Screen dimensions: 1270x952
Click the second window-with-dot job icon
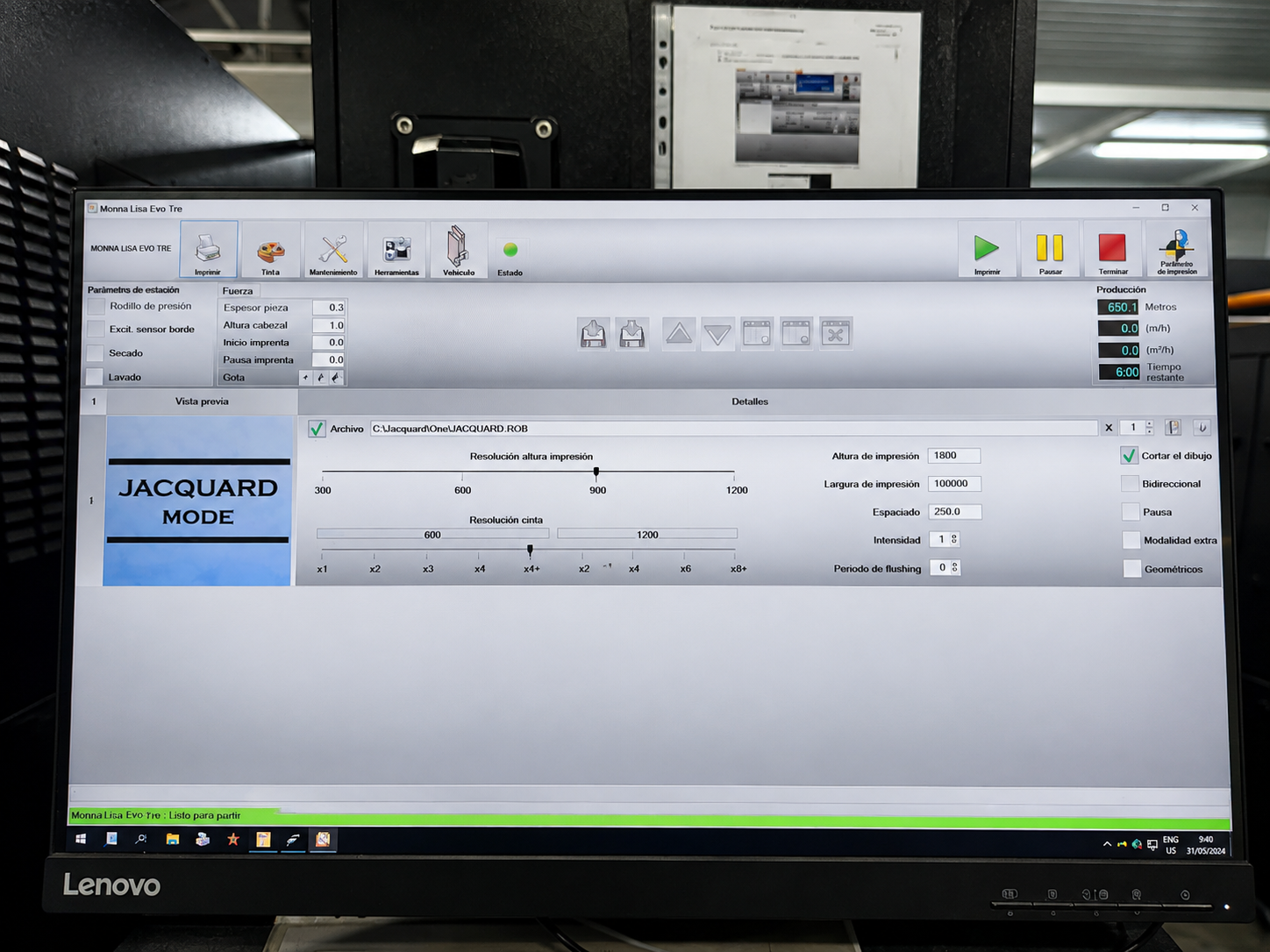(796, 333)
